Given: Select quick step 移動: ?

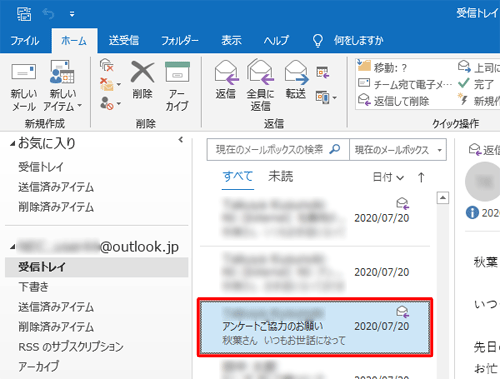Looking at the screenshot, I should pyautogui.click(x=382, y=67).
